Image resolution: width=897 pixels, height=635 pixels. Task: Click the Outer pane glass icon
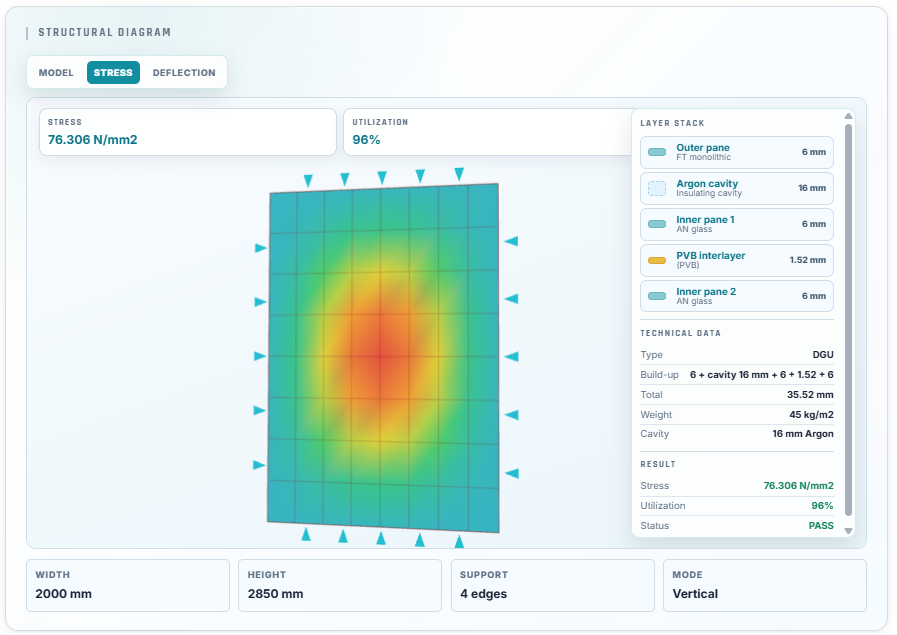coord(657,152)
